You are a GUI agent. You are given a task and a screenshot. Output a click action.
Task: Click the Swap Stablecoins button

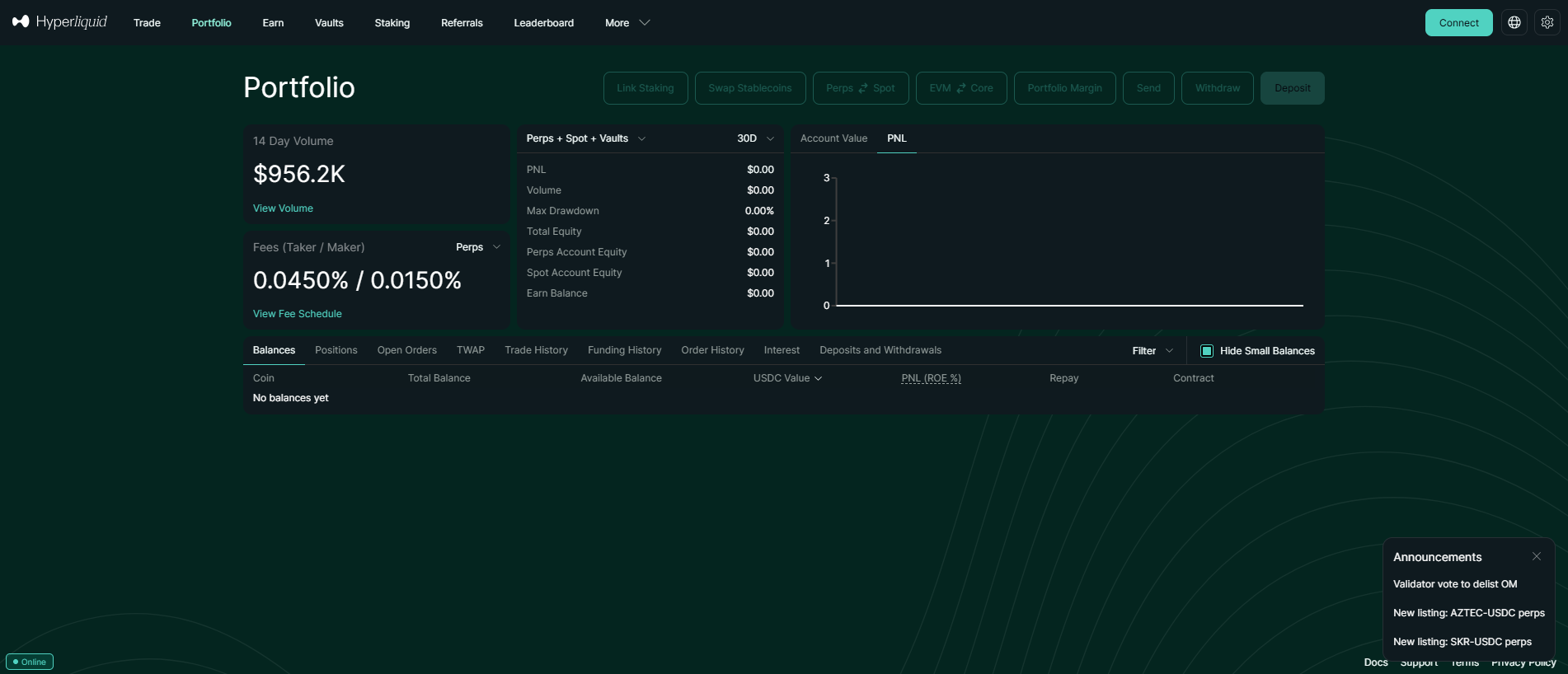[x=750, y=88]
